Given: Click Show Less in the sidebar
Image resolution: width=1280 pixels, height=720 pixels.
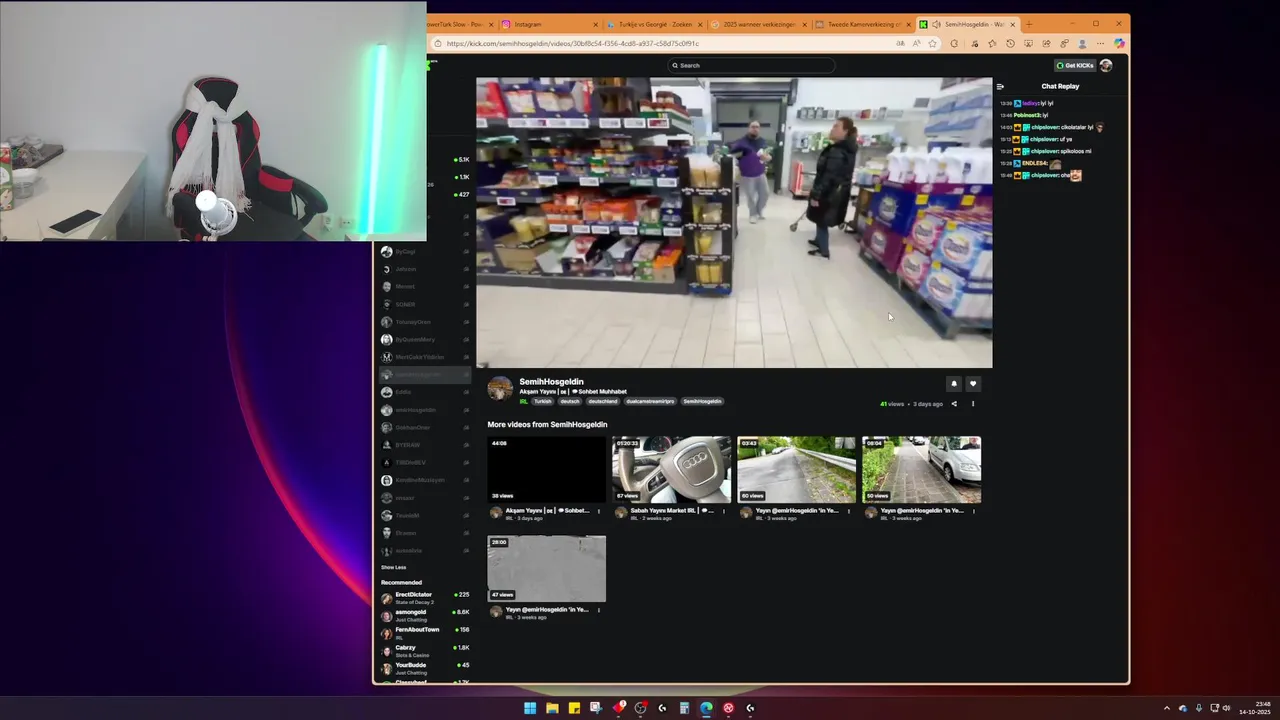Looking at the screenshot, I should click(x=393, y=567).
